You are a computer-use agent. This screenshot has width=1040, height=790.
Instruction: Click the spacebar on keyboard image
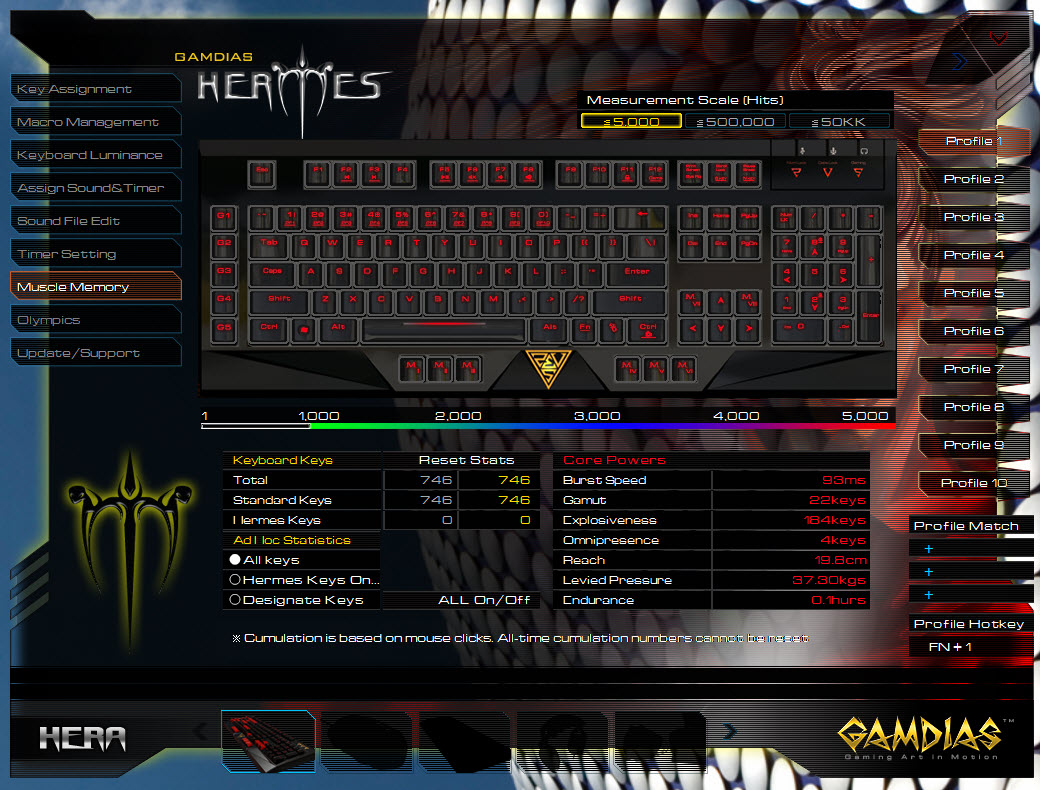click(x=443, y=330)
